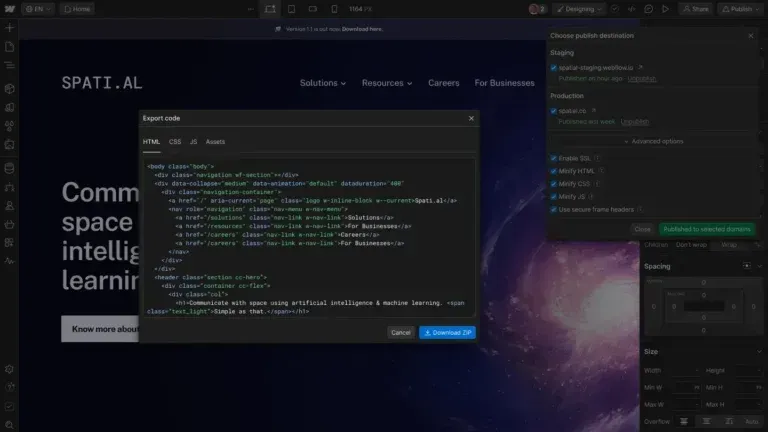Open the Navigator panel icon
The width and height of the screenshot is (768, 432).
coord(9,65)
